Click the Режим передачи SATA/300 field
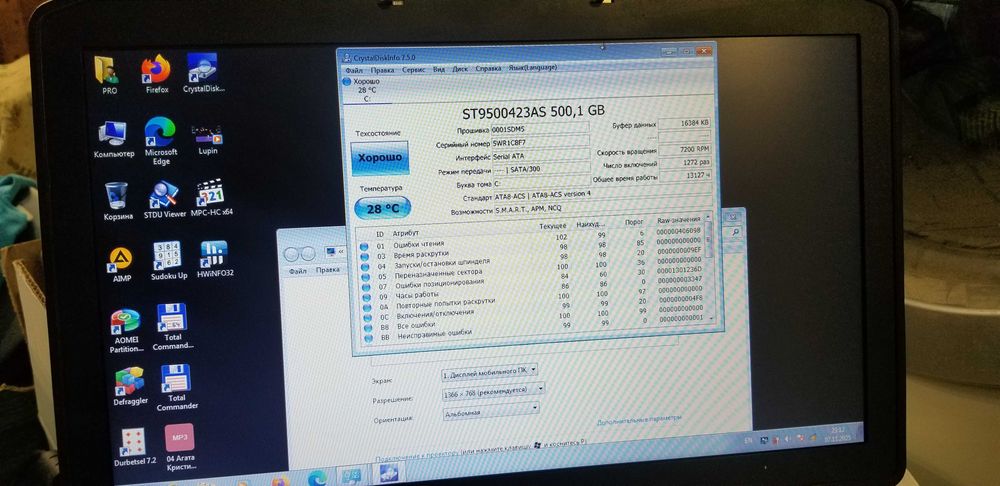 [x=541, y=169]
